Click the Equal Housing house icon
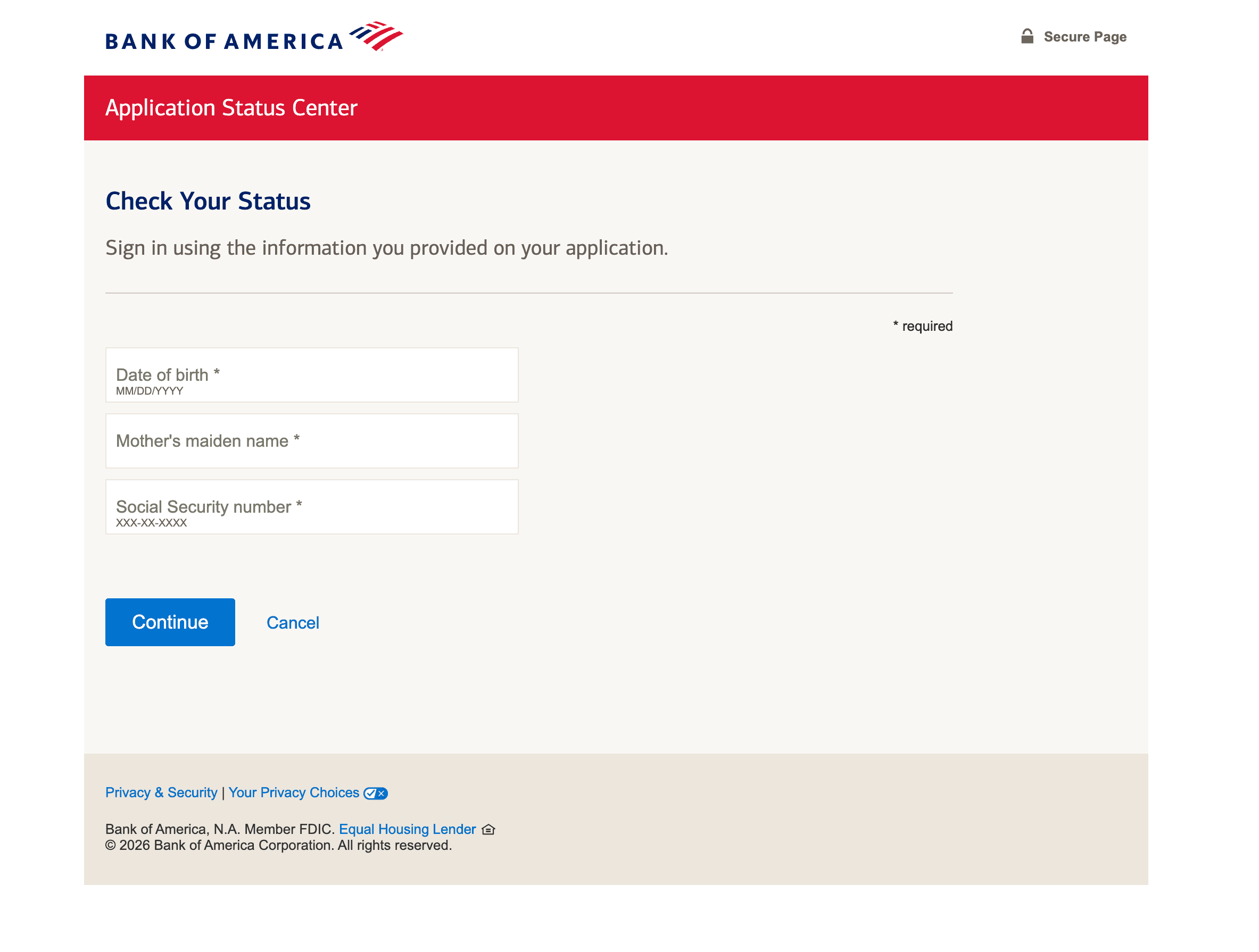Viewport: 1259px width, 952px height. tap(488, 830)
